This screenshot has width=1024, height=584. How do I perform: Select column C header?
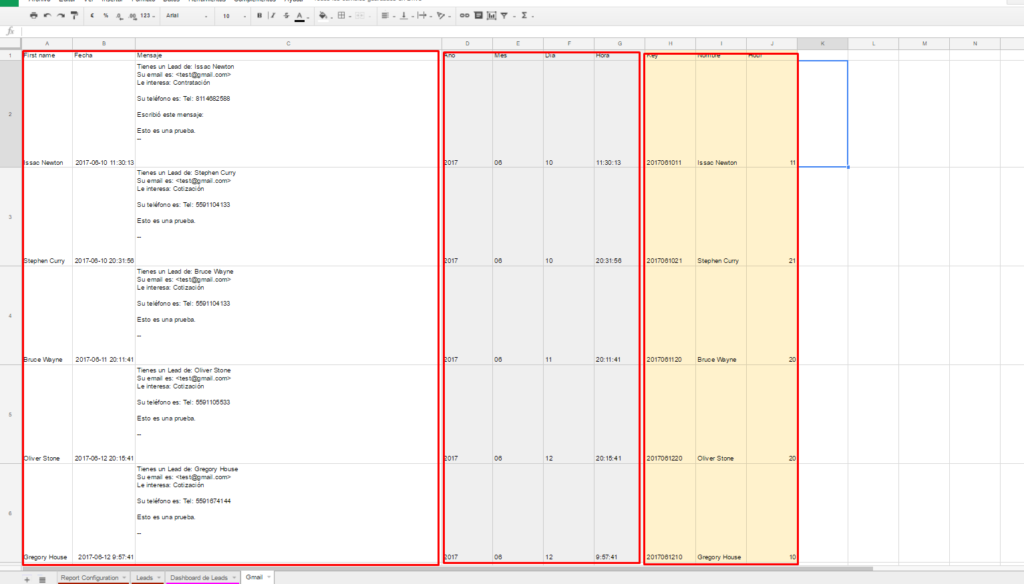(x=288, y=44)
